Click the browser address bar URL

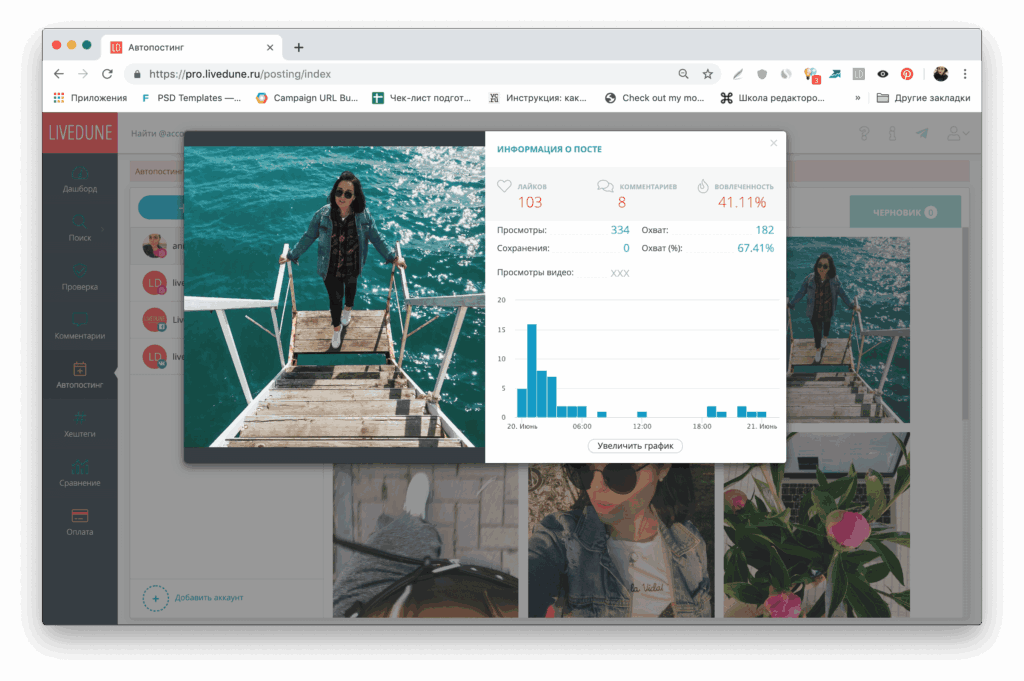click(400, 74)
